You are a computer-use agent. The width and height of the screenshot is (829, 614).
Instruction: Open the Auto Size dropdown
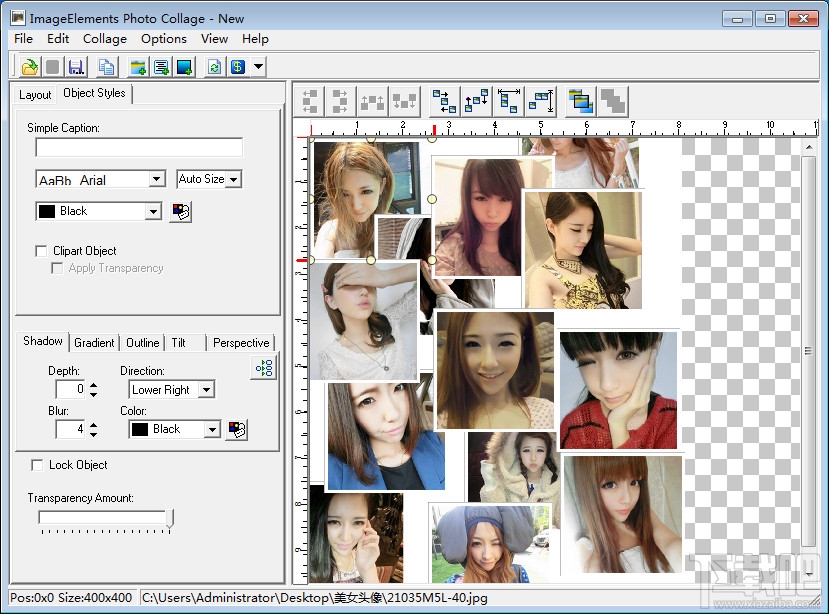point(233,179)
